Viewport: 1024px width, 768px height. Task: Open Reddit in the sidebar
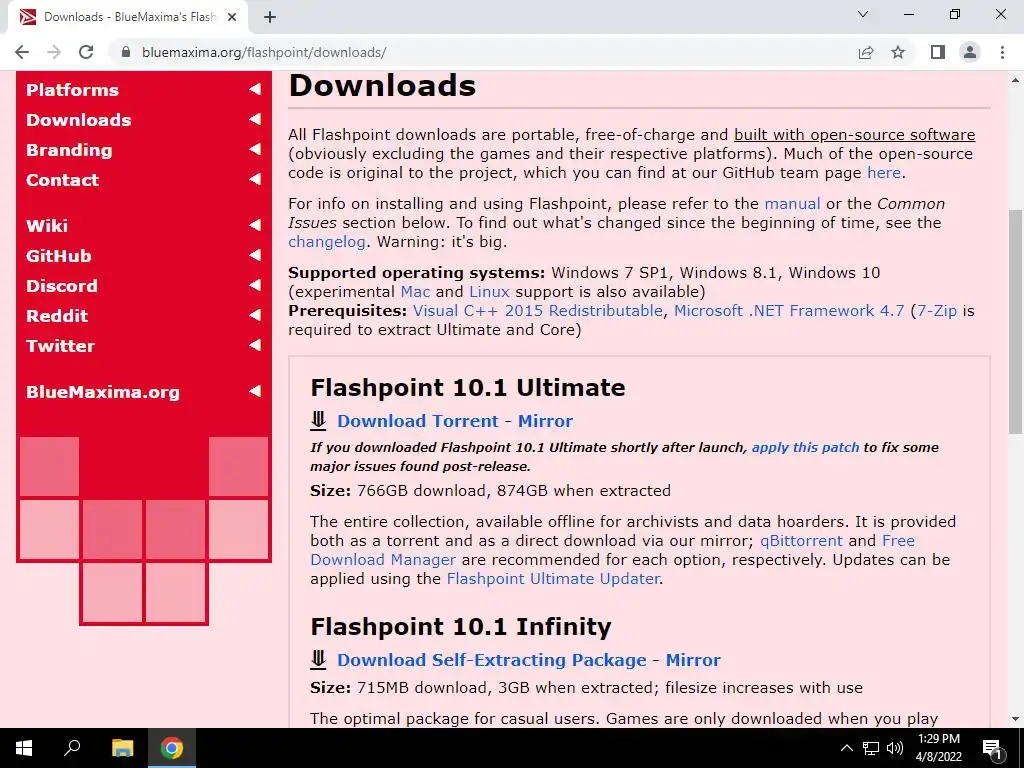[57, 316]
